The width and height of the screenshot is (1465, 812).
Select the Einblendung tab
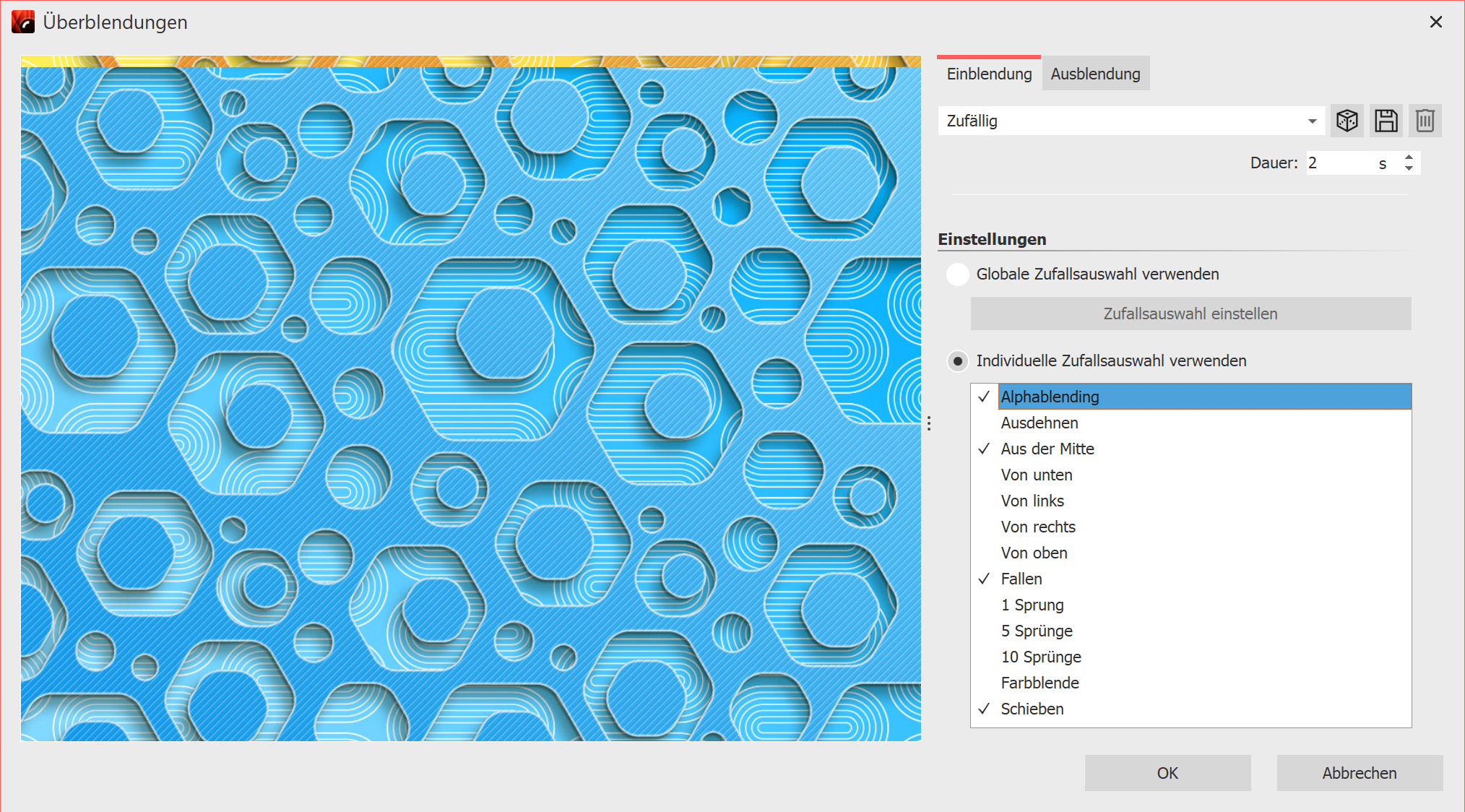coord(989,74)
